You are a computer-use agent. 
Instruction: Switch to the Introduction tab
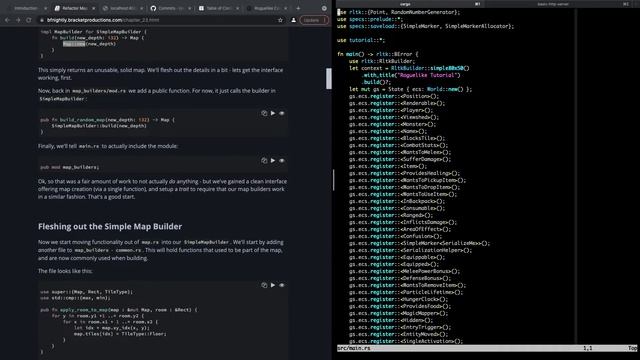click(25, 8)
